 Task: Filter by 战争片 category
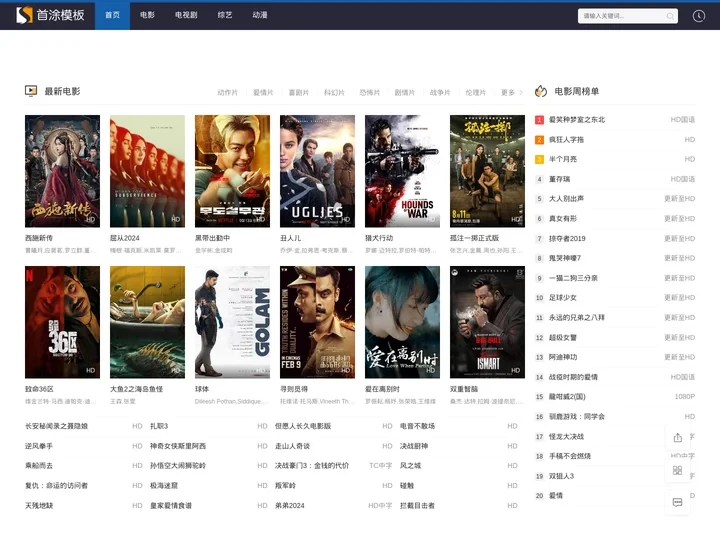440,92
